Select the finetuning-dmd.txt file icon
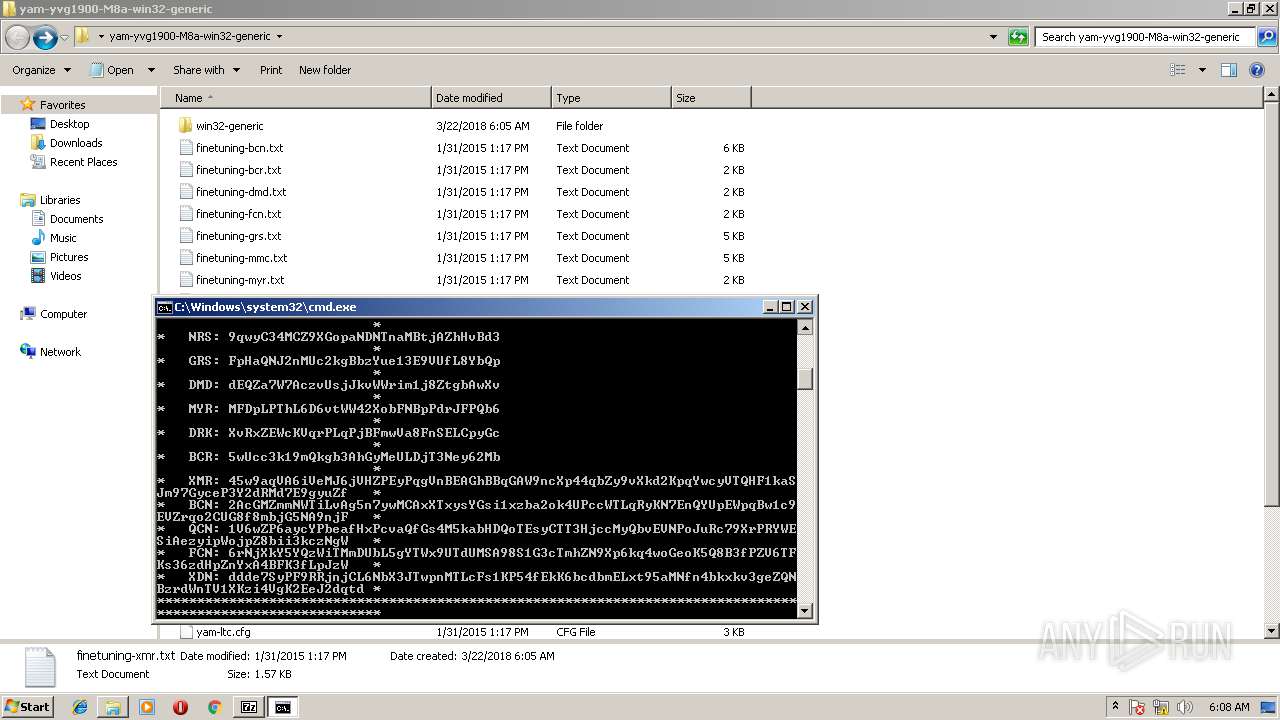 [x=185, y=192]
